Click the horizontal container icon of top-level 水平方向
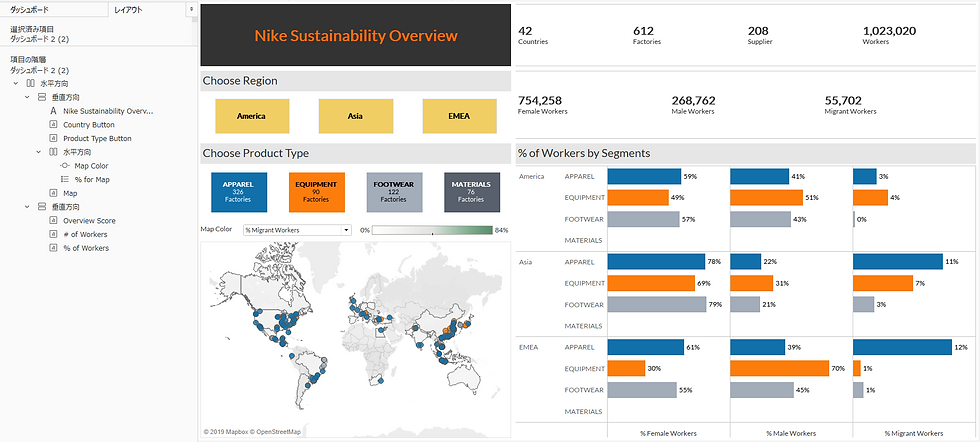 30,84
